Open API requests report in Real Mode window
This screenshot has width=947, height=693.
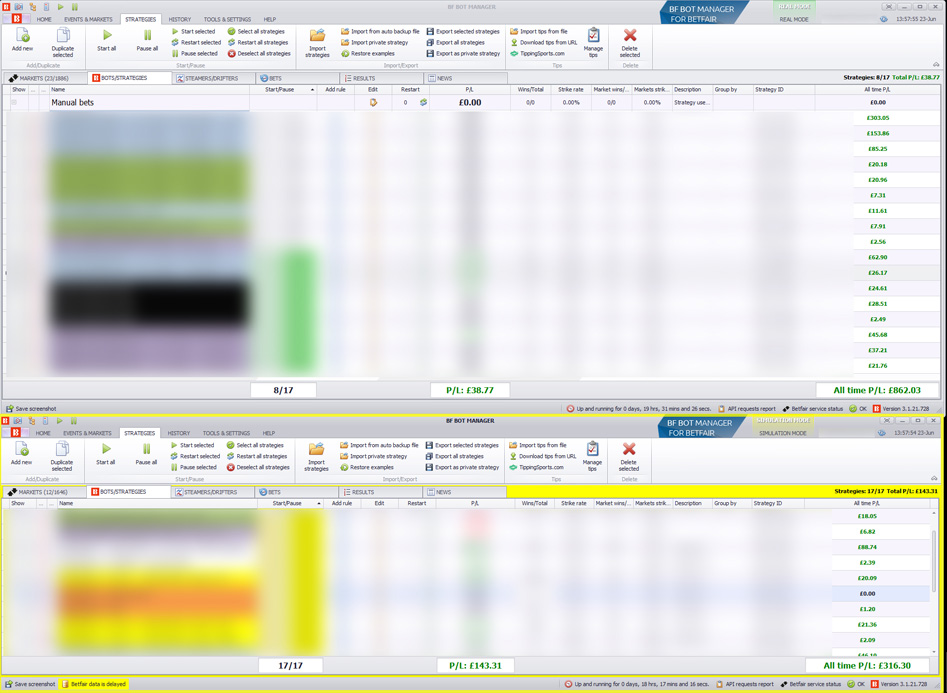pos(746,408)
